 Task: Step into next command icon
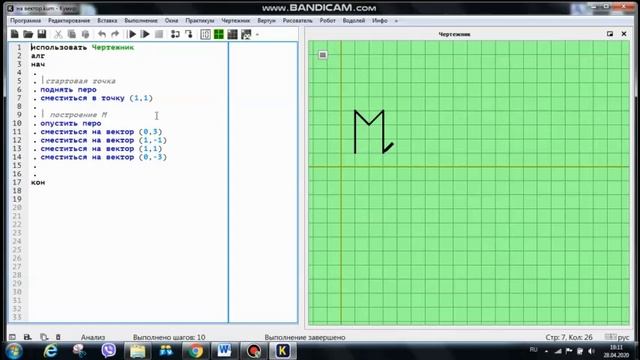(x=176, y=34)
